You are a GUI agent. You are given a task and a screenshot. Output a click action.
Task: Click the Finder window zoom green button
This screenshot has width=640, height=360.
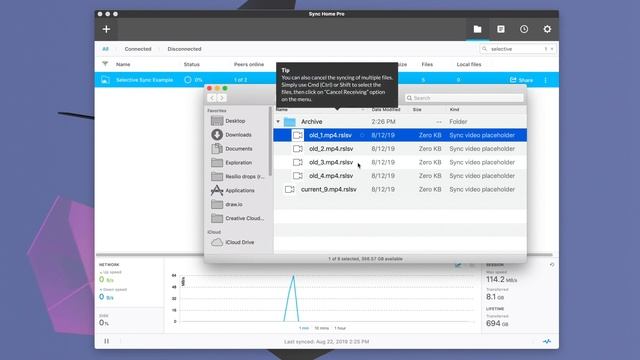(x=225, y=88)
